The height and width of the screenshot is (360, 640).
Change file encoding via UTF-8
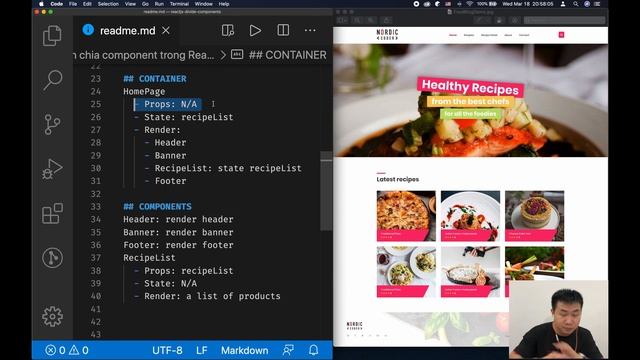167,350
